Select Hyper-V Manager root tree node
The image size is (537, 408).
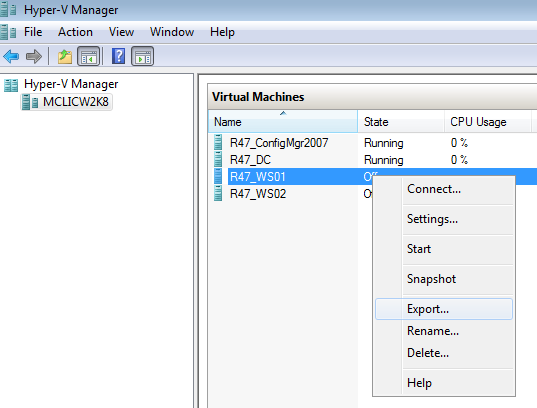click(61, 84)
